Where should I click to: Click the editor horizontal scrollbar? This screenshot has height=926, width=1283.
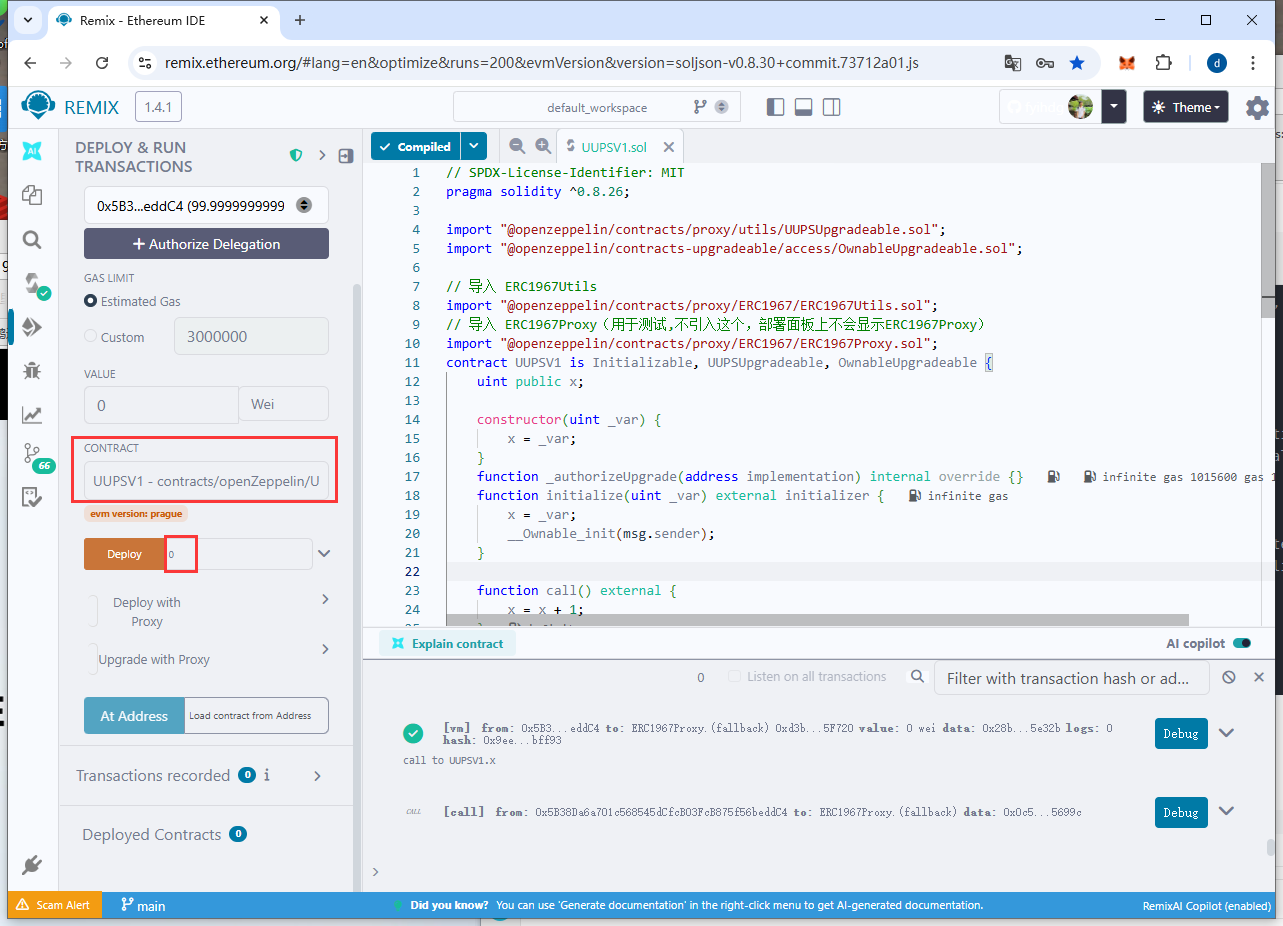(817, 620)
